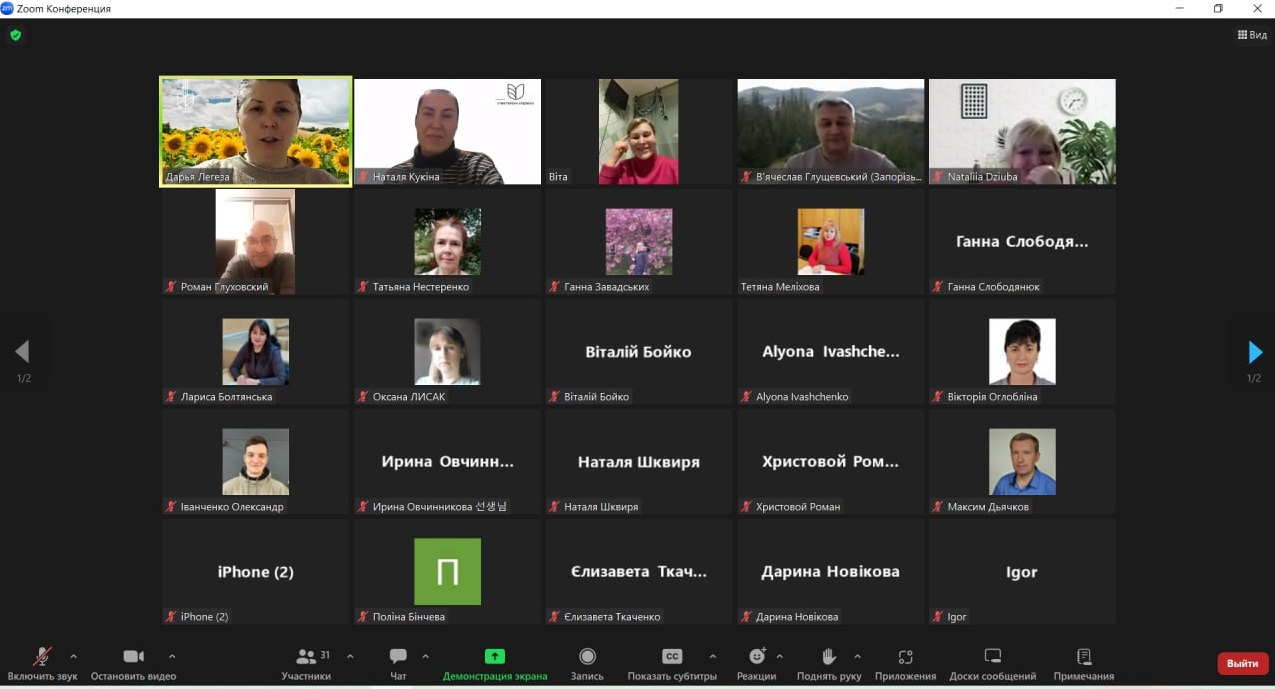Screen dimensions: 1275x689
Task: Start recording with Запись button
Action: (587, 662)
